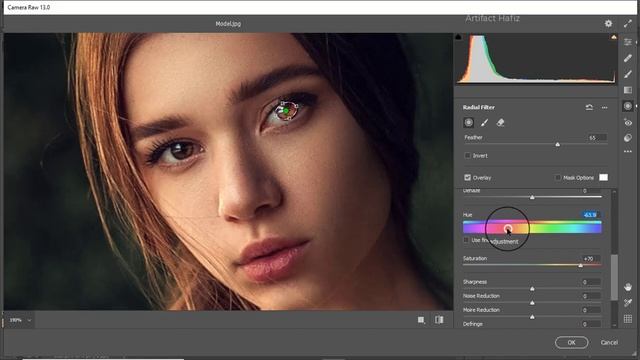The height and width of the screenshot is (360, 640).
Task: Click the Noise Reduction slider handle
Action: (x=532, y=303)
